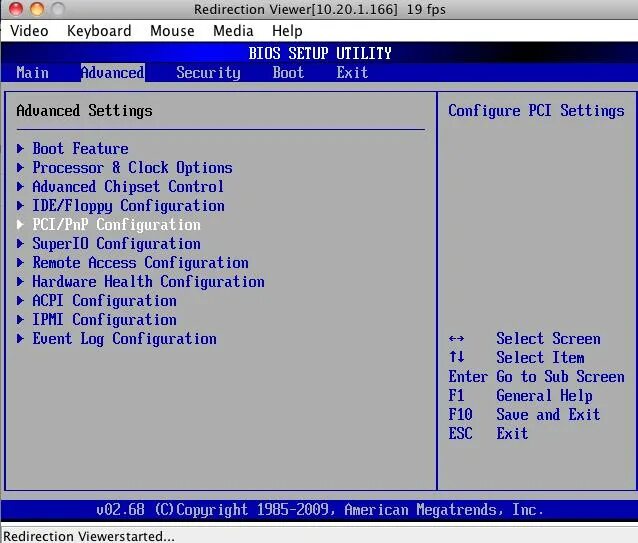Expand arrow beside Event Log Configuration
This screenshot has width=638, height=543.
coord(20,338)
